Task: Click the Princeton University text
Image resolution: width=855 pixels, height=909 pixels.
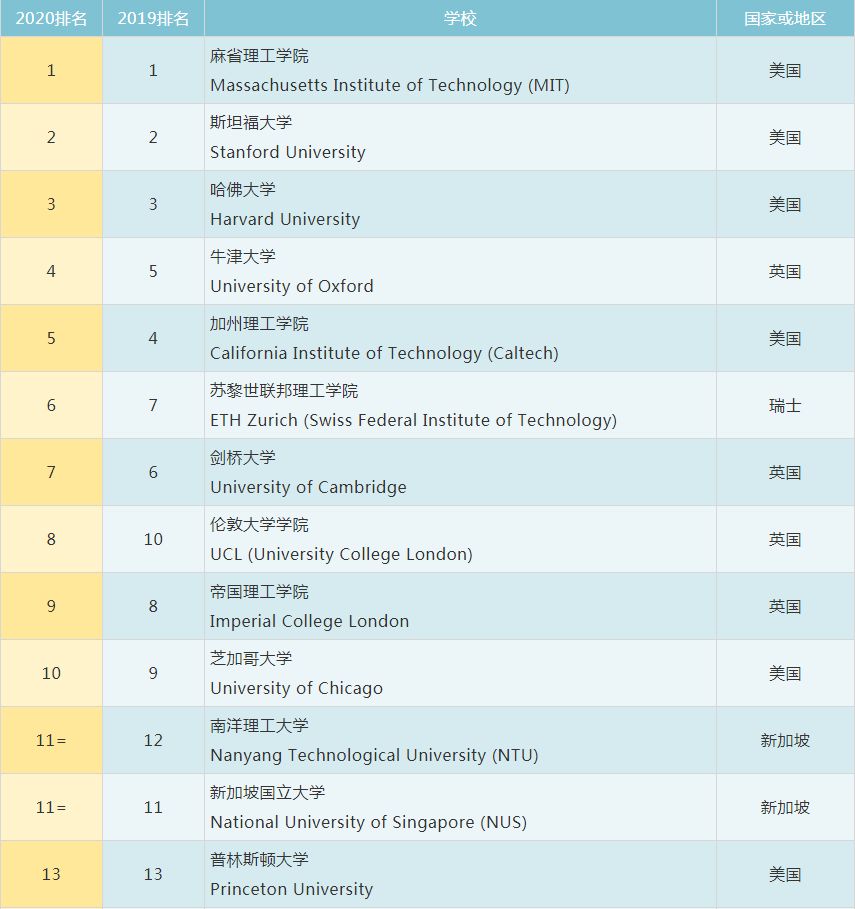Action: tap(292, 889)
